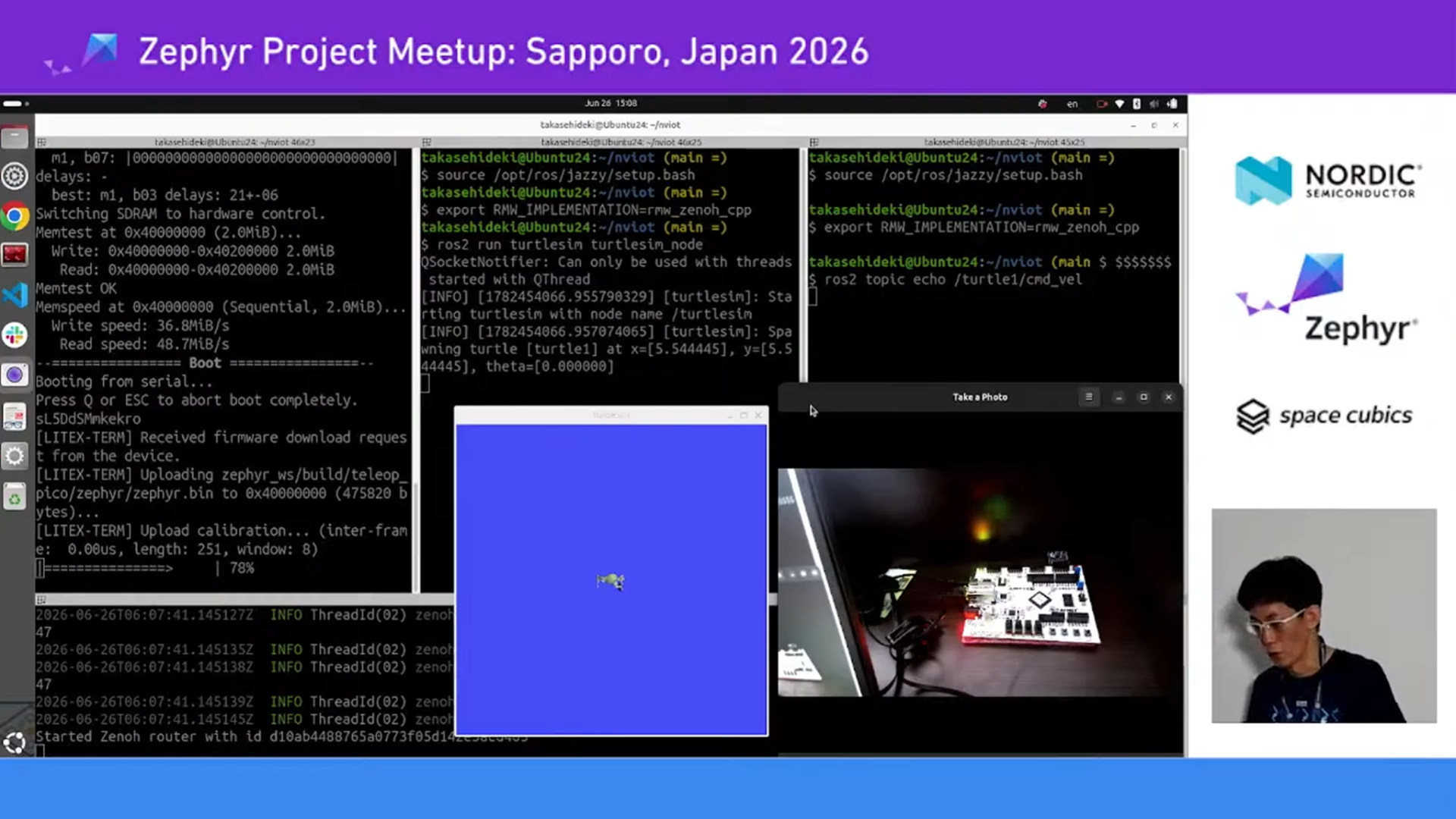Open the red terminal app in the dock
This screenshot has width=1456, height=819.
pos(14,255)
